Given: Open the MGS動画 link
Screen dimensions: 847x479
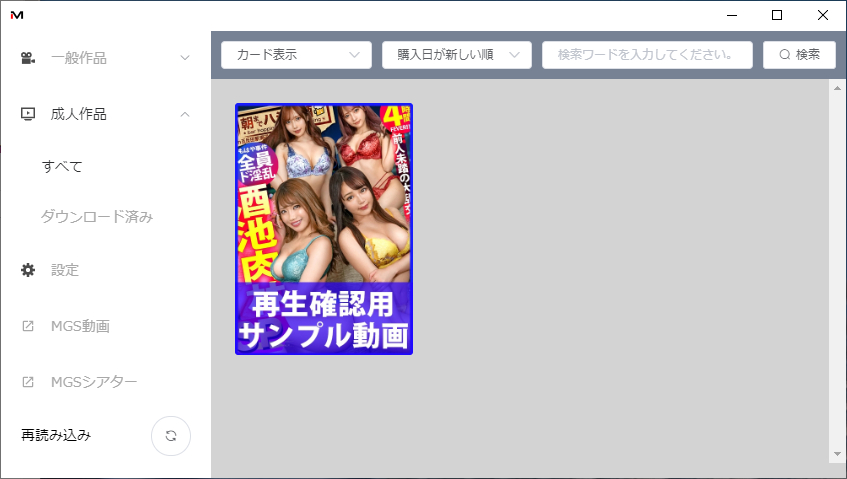Looking at the screenshot, I should [x=80, y=326].
